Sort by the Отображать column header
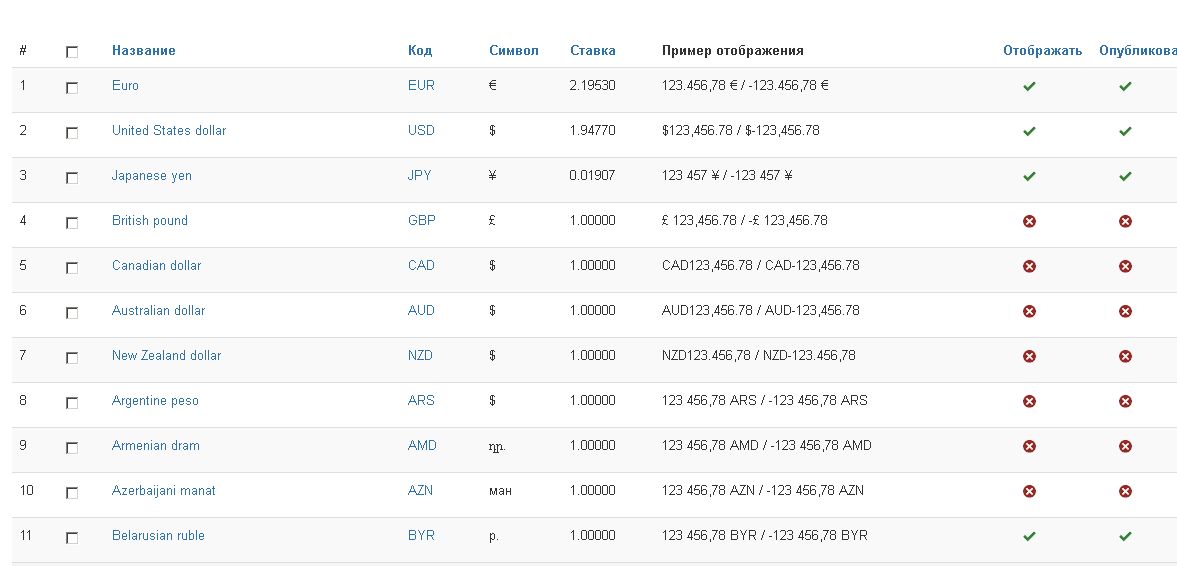 pos(1042,50)
